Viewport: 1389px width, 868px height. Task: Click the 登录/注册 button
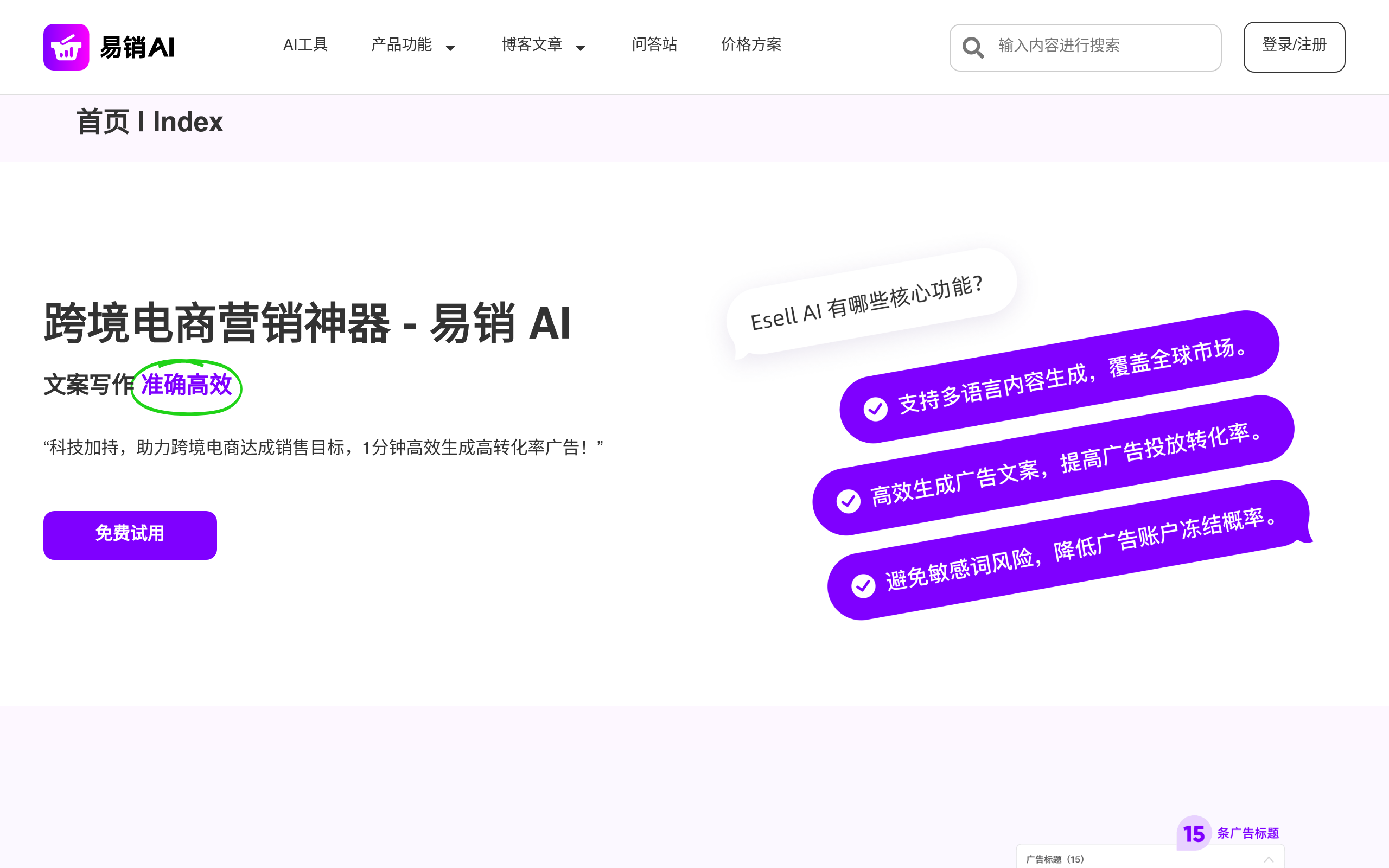tap(1294, 47)
